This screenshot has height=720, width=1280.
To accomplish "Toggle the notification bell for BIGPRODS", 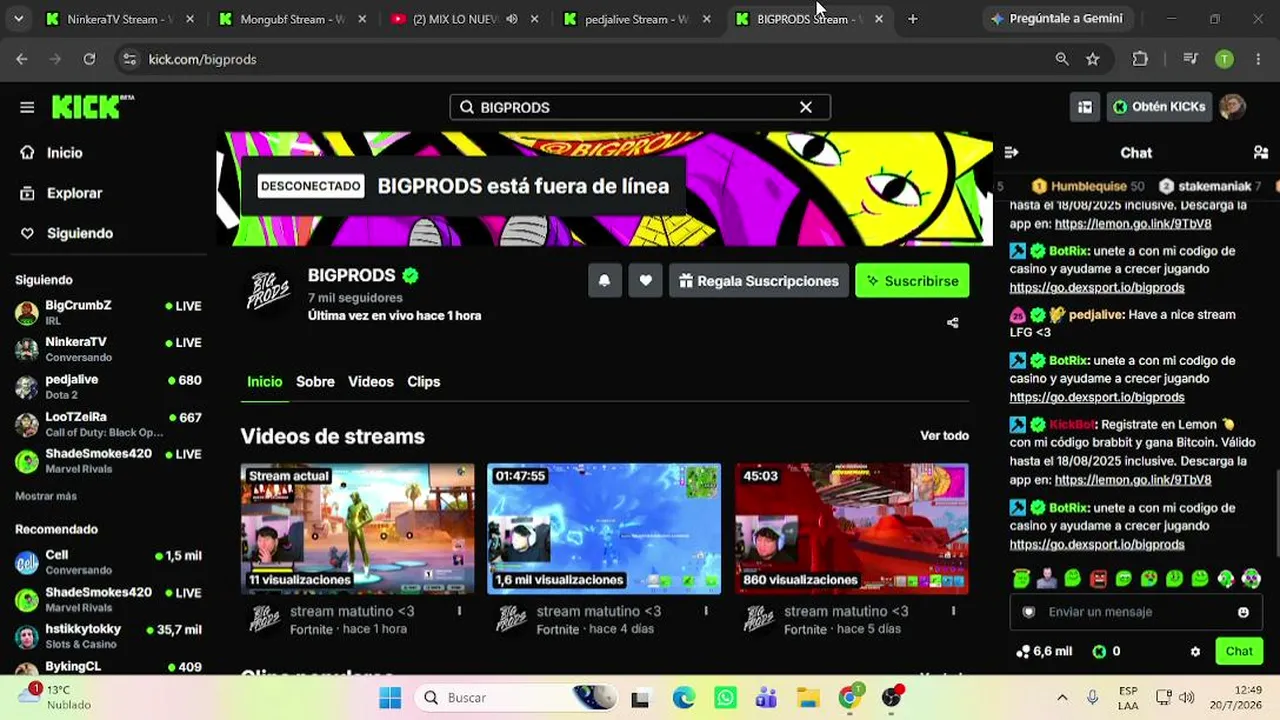I will 604,281.
